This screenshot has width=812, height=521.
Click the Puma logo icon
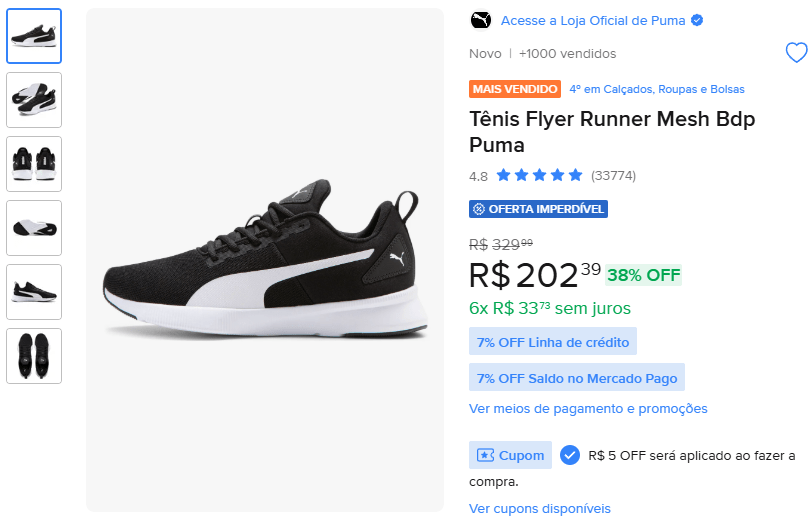[480, 20]
